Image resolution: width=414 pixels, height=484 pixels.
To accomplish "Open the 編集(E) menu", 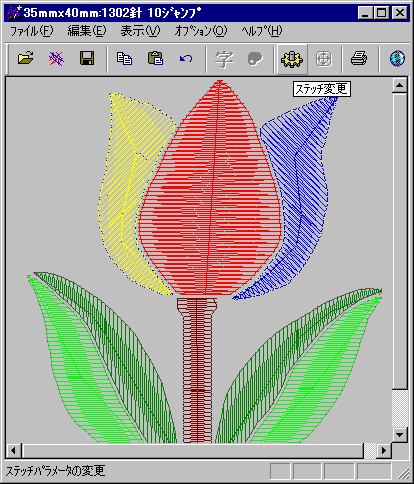I will pyautogui.click(x=87, y=31).
